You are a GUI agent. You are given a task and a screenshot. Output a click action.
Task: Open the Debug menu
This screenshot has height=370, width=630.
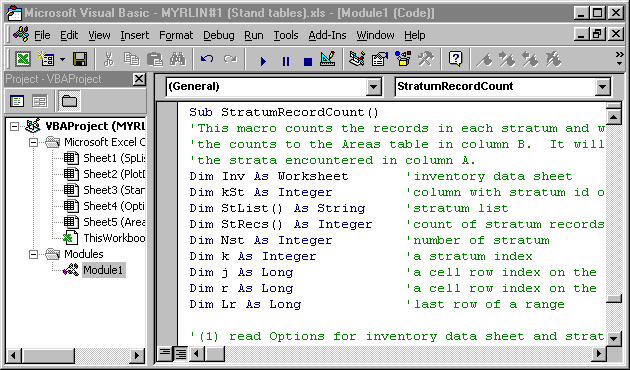click(219, 35)
